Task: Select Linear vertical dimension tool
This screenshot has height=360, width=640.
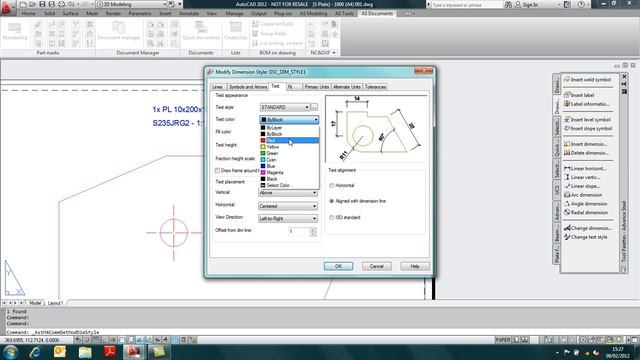Action: (x=582, y=178)
